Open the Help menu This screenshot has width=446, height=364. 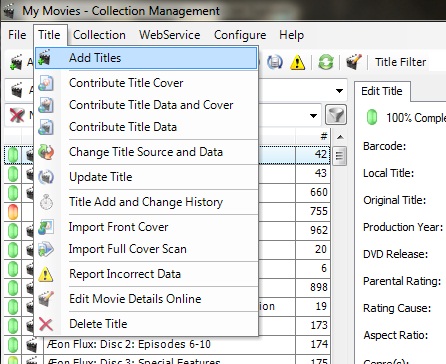point(291,35)
